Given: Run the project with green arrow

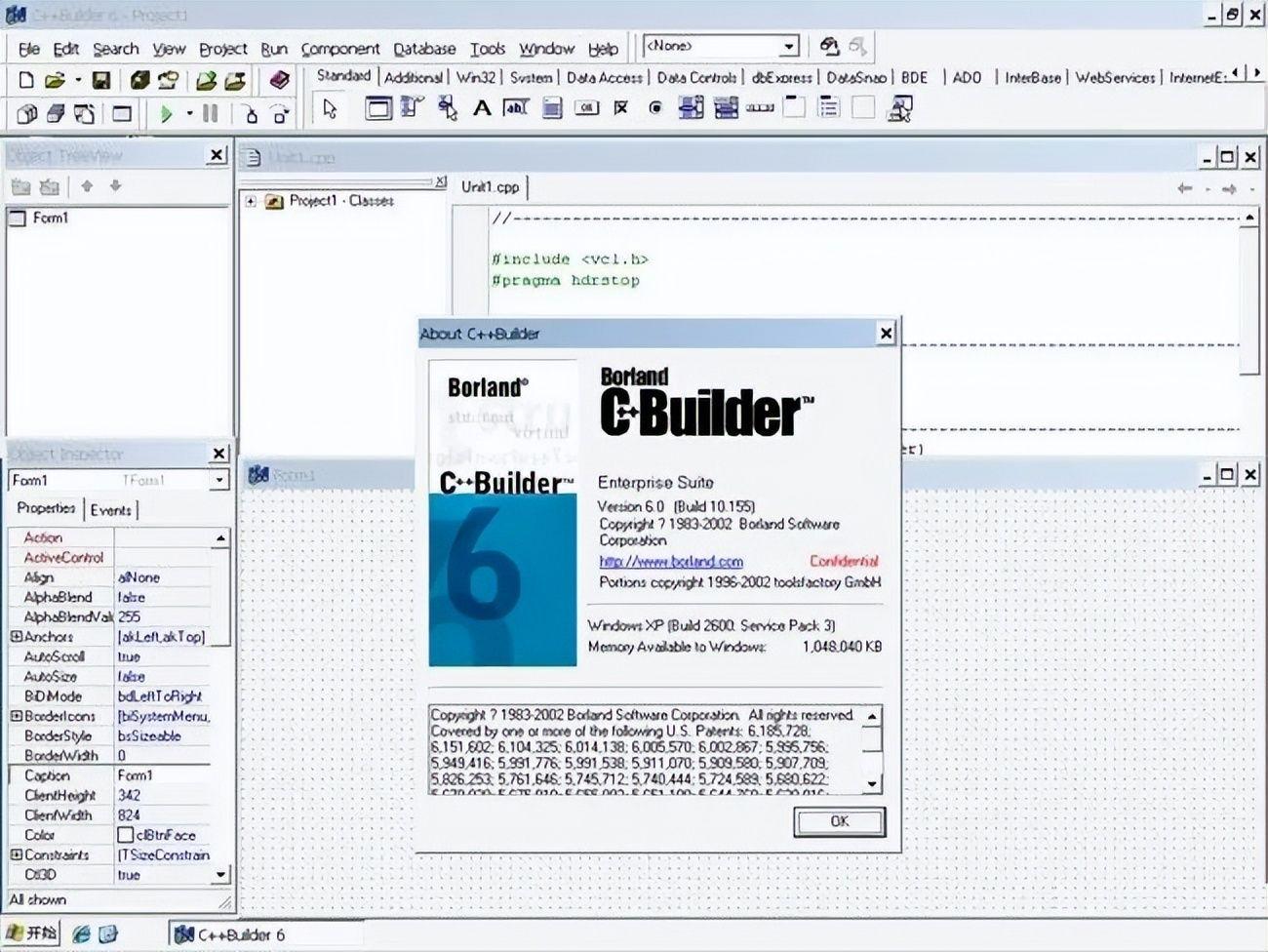Looking at the screenshot, I should tap(166, 114).
